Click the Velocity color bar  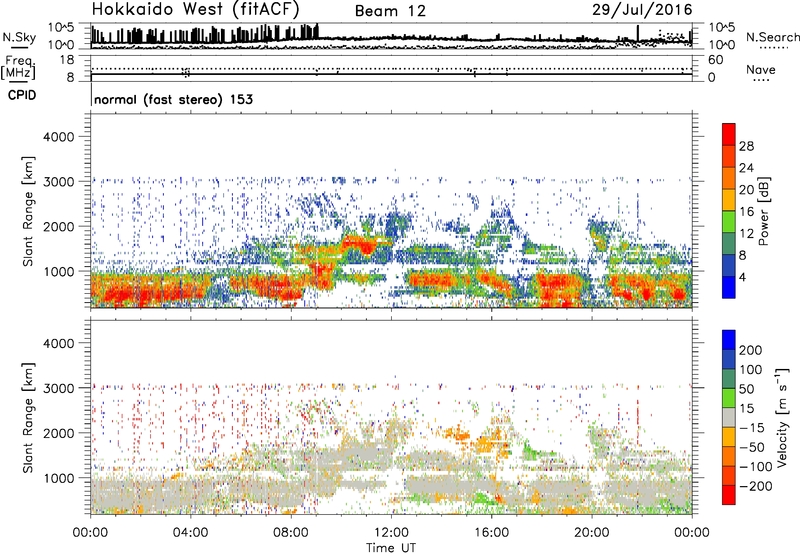point(729,417)
